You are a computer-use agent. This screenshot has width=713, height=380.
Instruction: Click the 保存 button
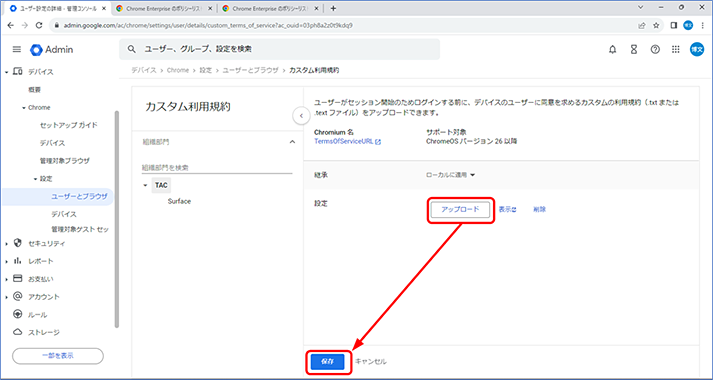tap(327, 362)
